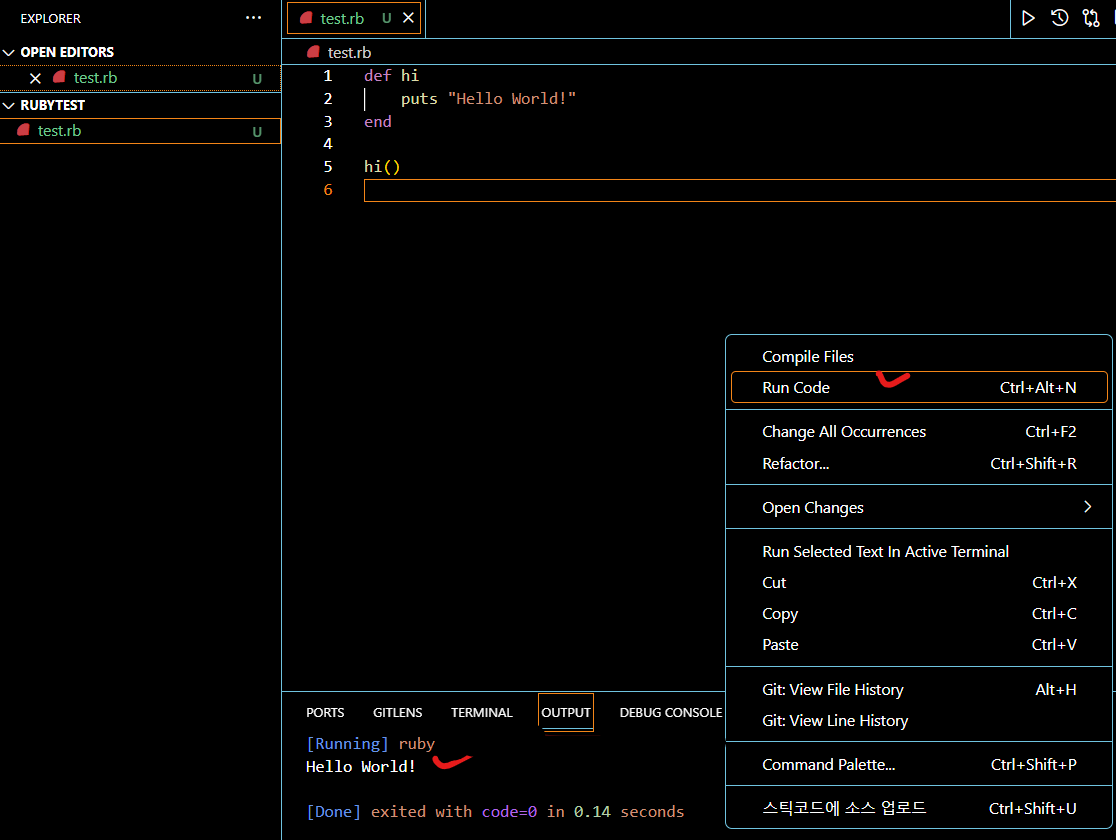Expand Open Changes submenu arrow
The image size is (1116, 840).
[1087, 507]
